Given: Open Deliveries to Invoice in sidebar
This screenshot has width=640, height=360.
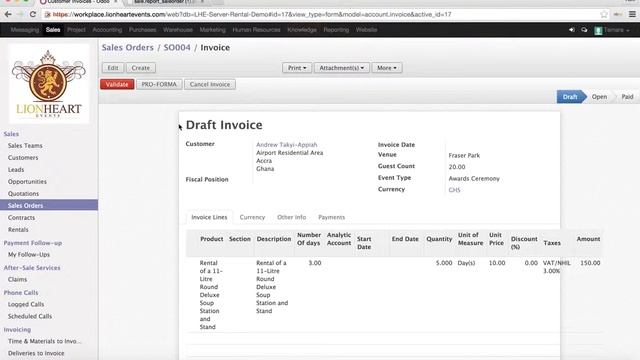Looking at the screenshot, I should tap(36, 353).
